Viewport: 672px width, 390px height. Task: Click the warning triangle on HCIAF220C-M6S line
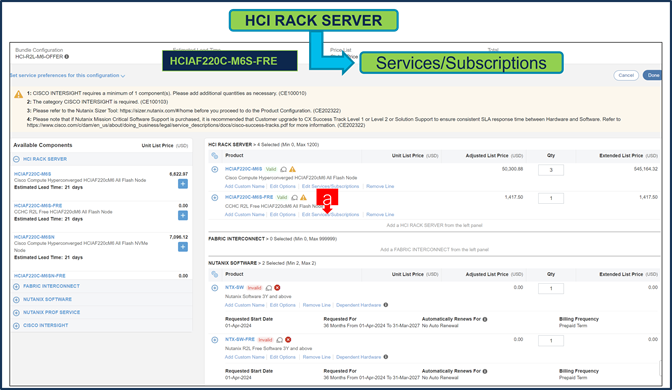coord(292,169)
